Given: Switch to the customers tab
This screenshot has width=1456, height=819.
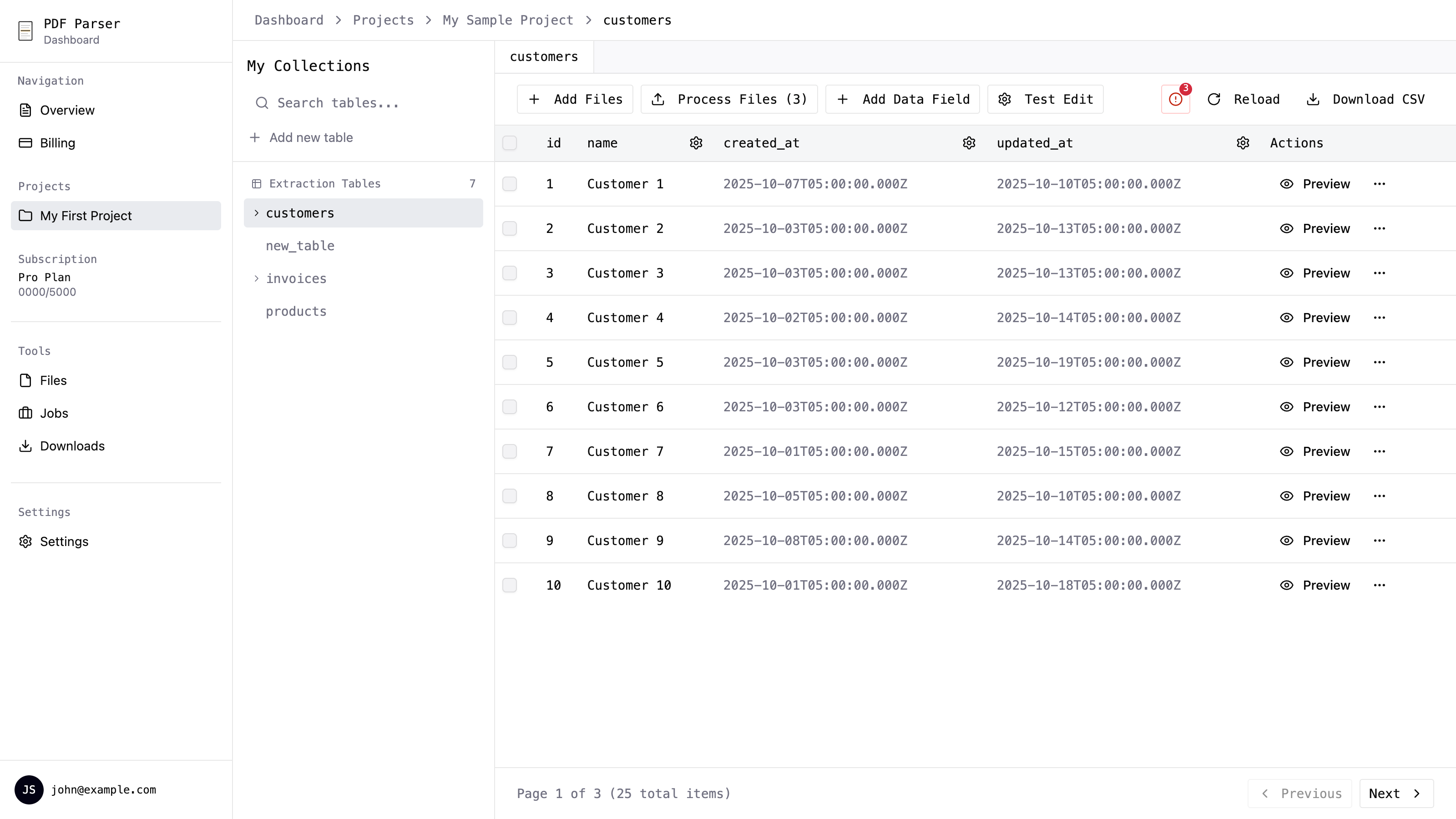Looking at the screenshot, I should (x=543, y=56).
